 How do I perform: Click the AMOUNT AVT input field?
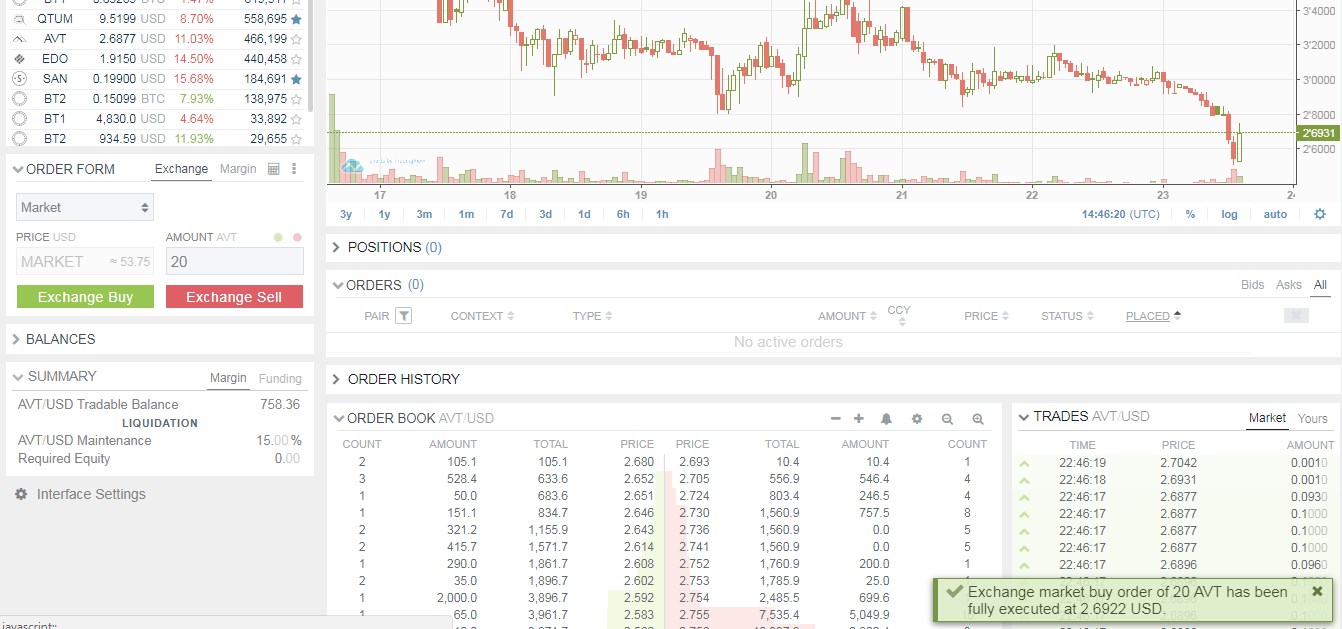tap(234, 261)
